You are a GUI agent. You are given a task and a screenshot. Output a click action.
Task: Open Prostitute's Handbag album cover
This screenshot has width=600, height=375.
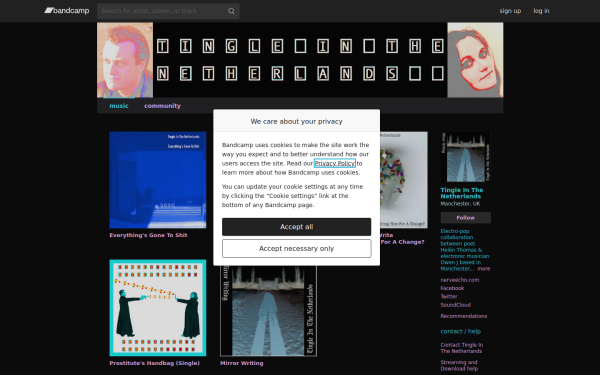[158, 308]
